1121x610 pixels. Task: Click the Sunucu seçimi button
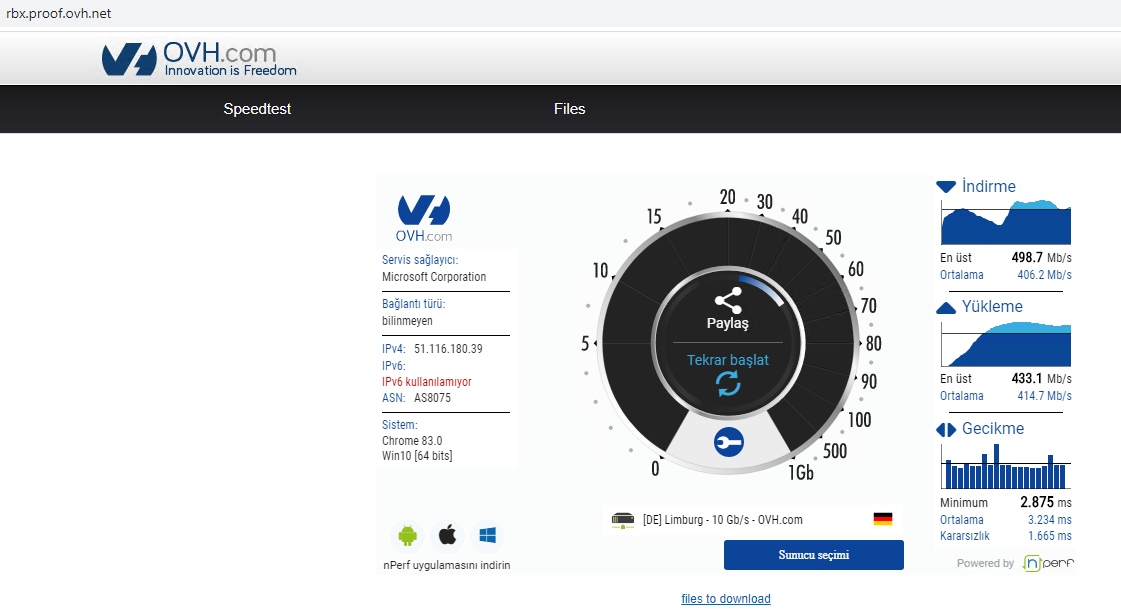pos(814,555)
